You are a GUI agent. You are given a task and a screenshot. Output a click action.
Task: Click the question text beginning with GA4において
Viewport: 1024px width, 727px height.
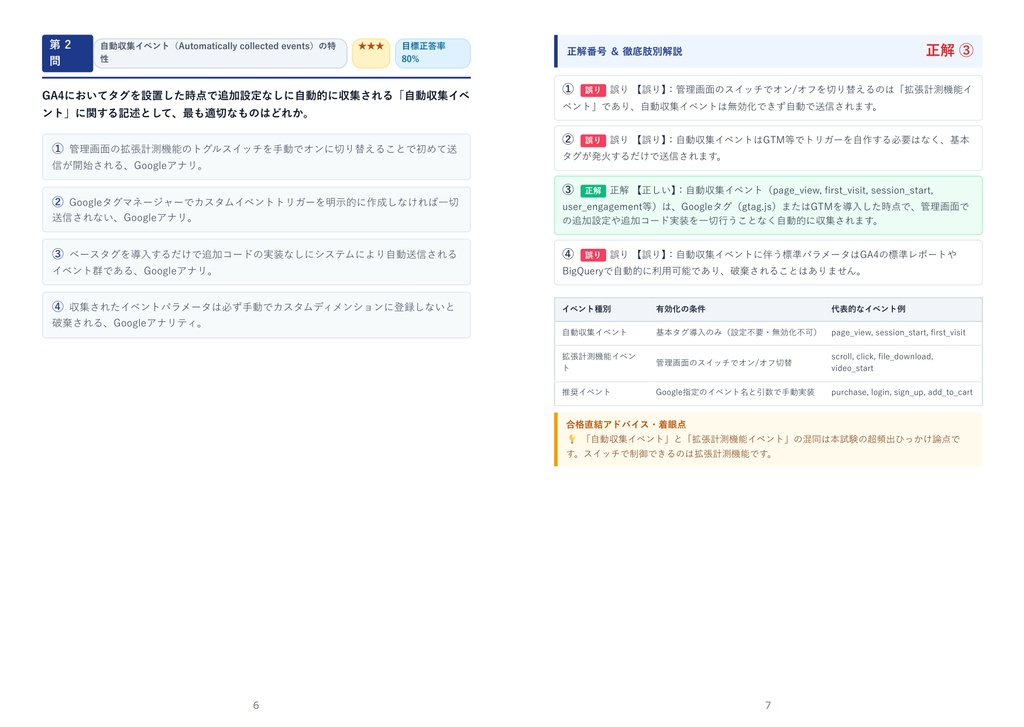(256, 104)
